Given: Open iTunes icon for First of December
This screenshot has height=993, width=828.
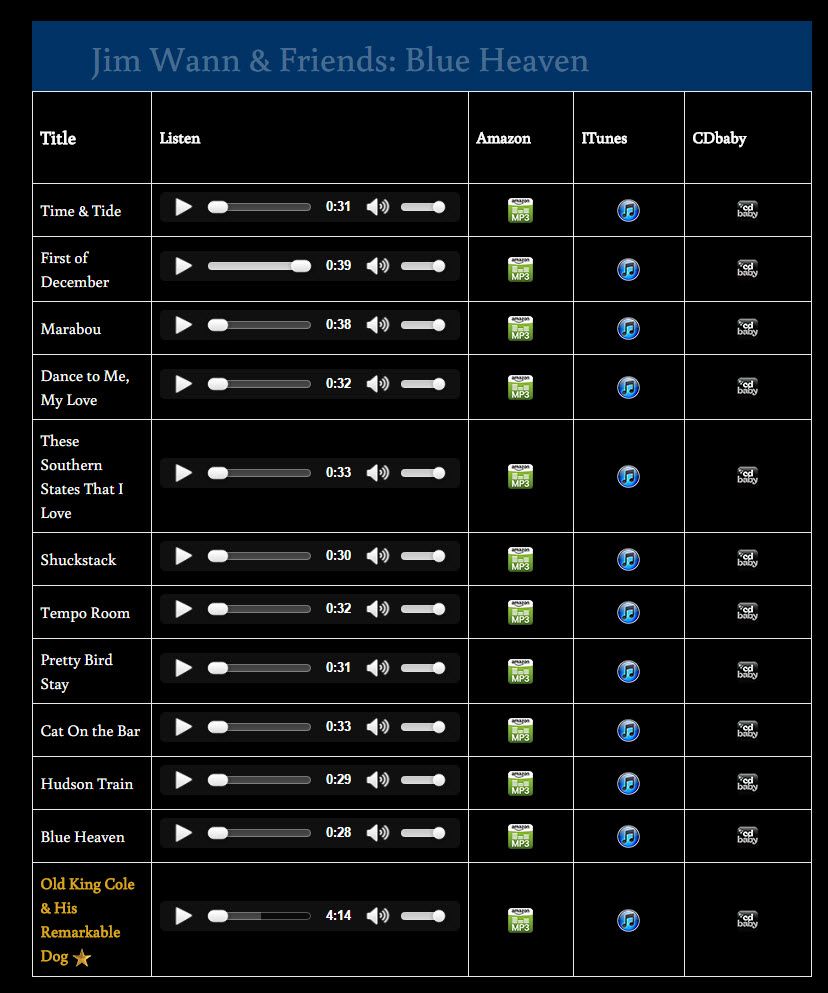Looking at the screenshot, I should [628, 269].
